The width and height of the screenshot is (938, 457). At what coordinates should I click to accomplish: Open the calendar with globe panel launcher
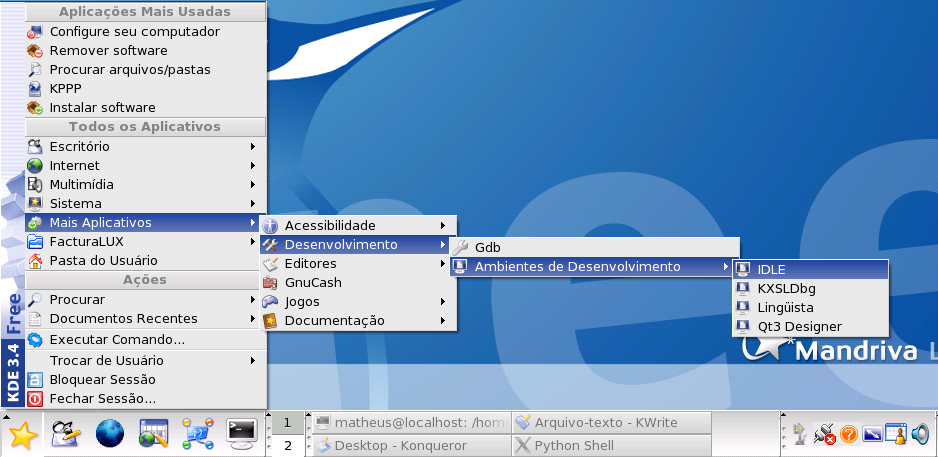154,435
